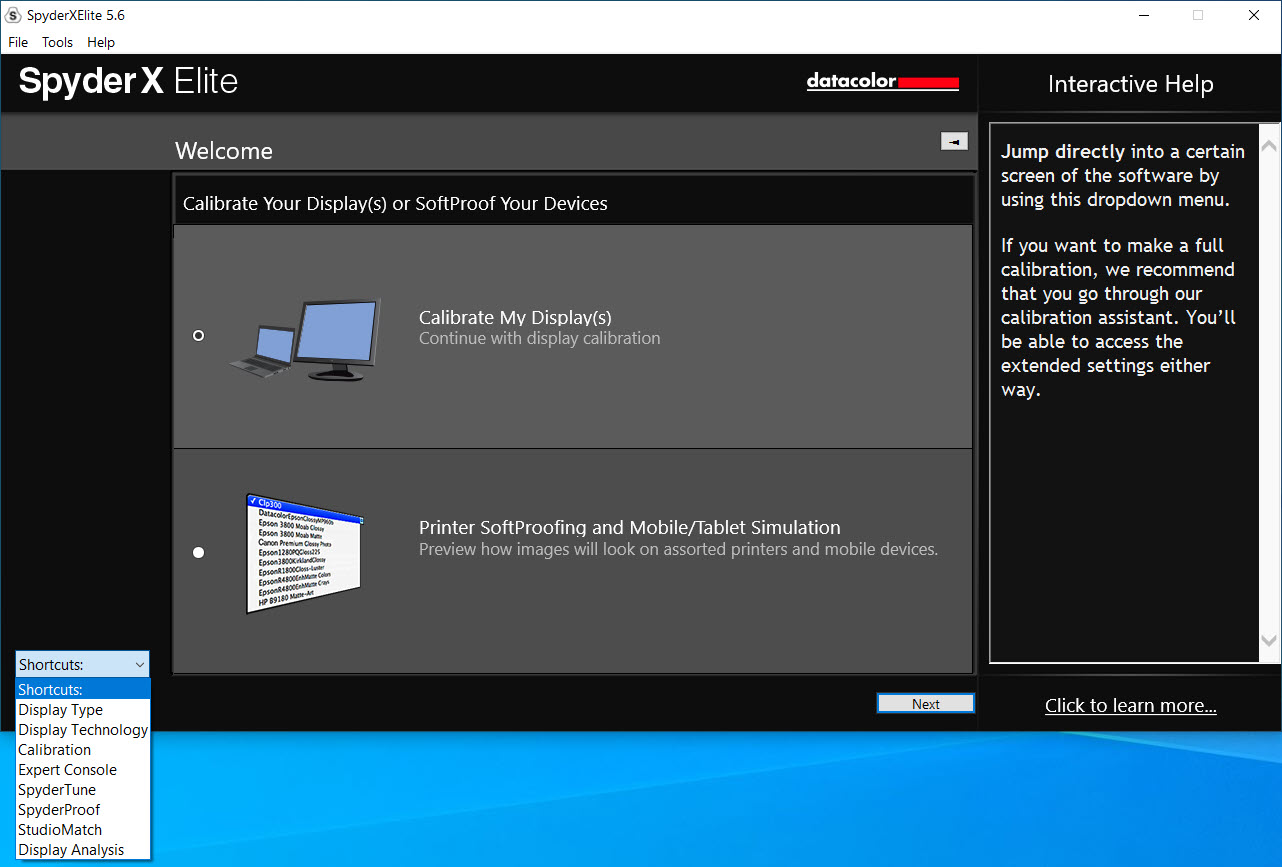Open Expert Console from shortcuts list
Screen dimensions: 1282x867
(83, 769)
